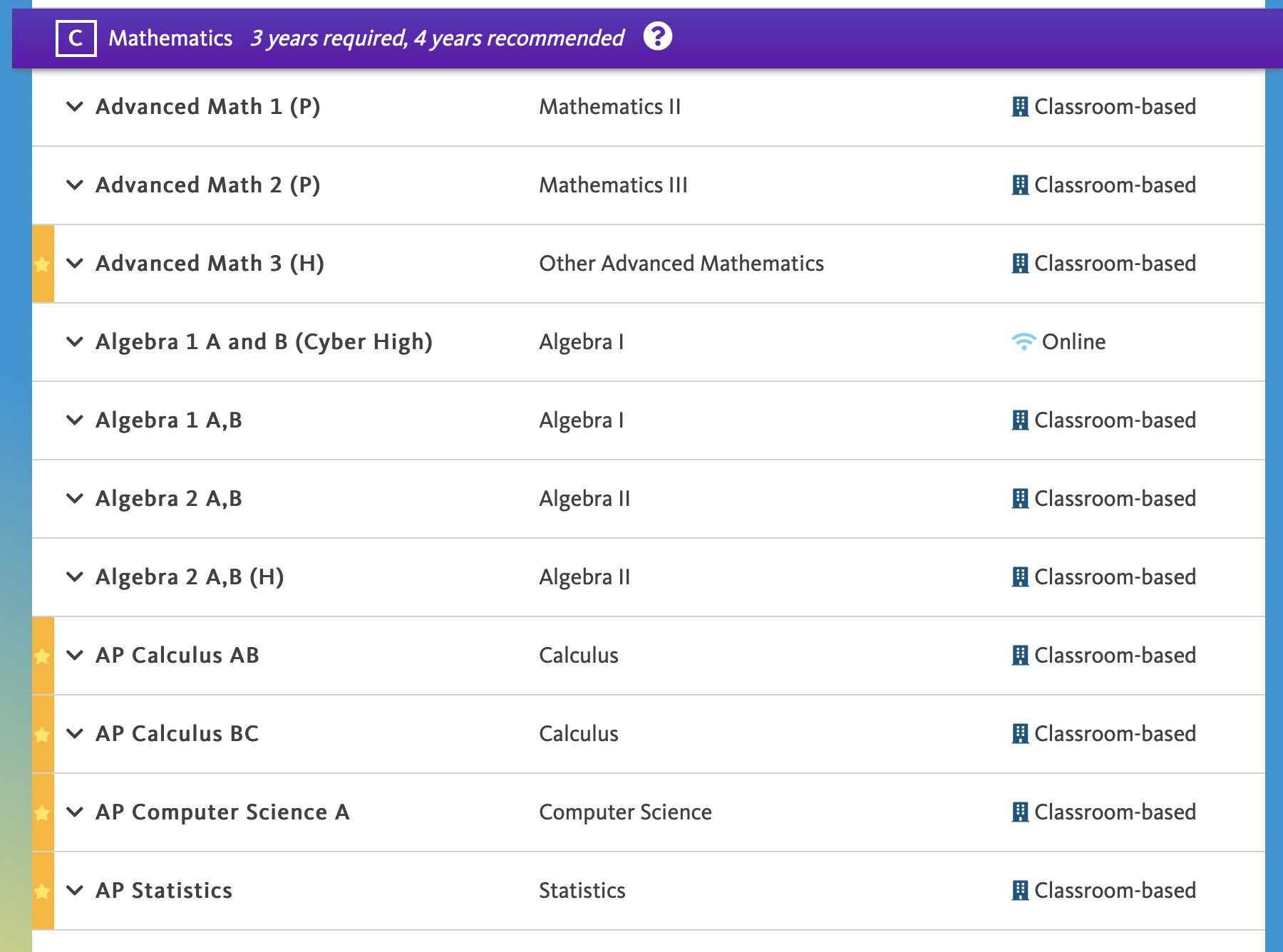This screenshot has width=1283, height=952.
Task: Click the 'Mathematics II' discipline text
Action: point(610,107)
